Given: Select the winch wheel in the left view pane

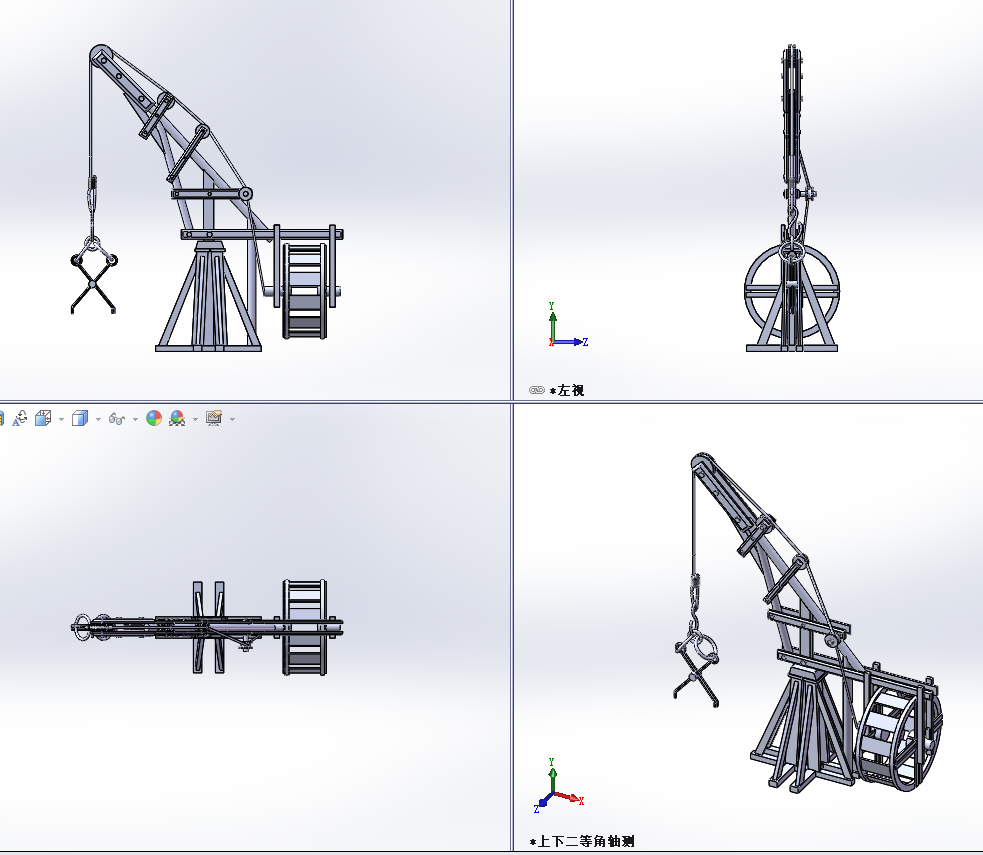Looking at the screenshot, I should pos(792,291).
